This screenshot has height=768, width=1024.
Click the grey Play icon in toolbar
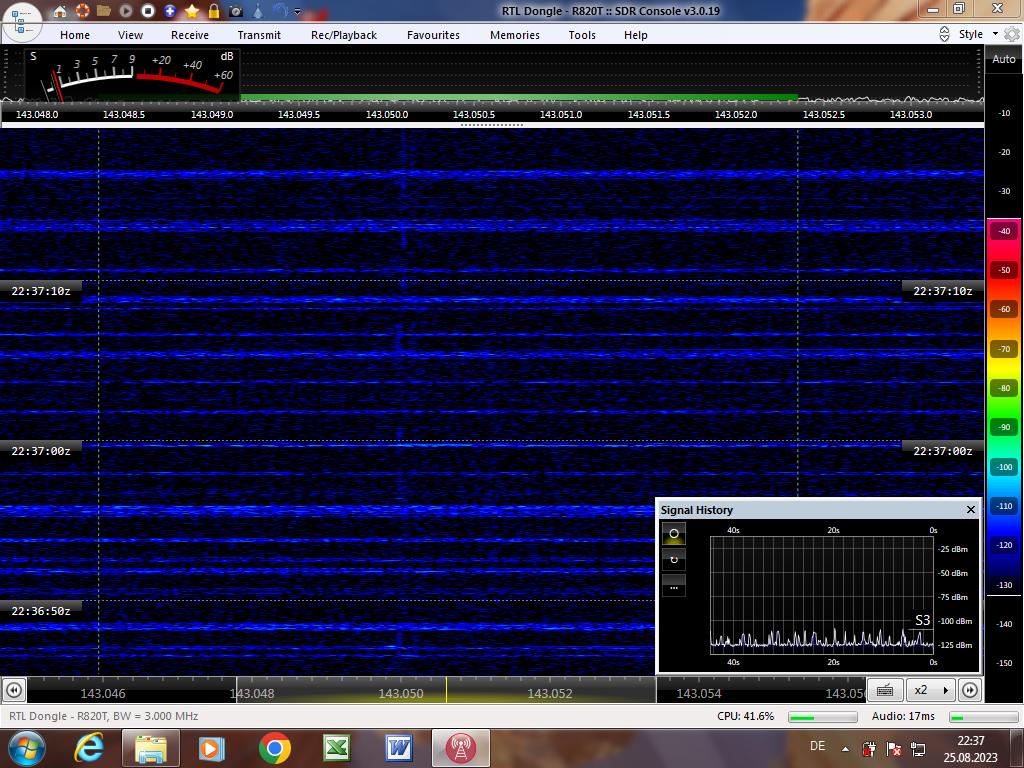[125, 10]
